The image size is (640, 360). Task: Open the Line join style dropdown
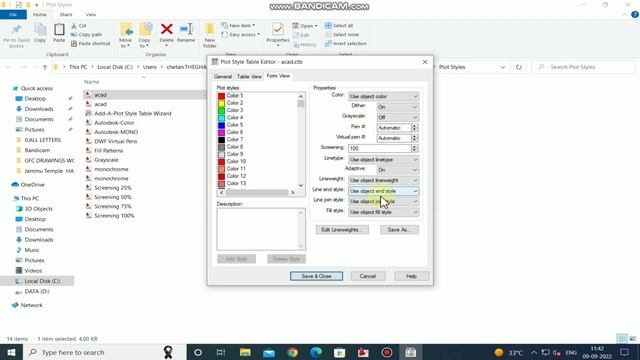(x=383, y=201)
